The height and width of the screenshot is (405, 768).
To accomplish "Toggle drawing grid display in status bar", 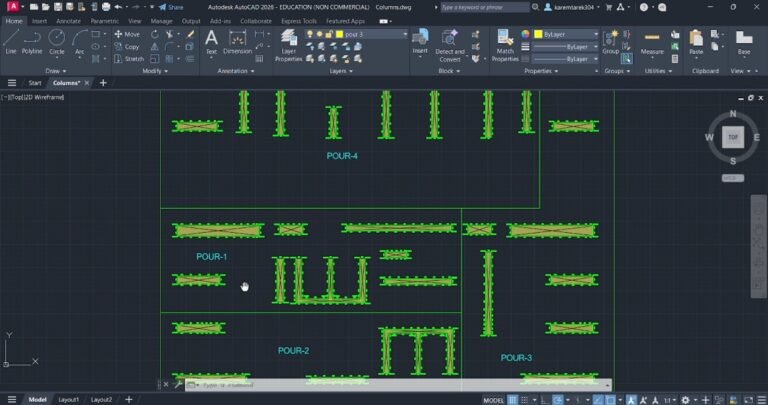I will pos(512,400).
